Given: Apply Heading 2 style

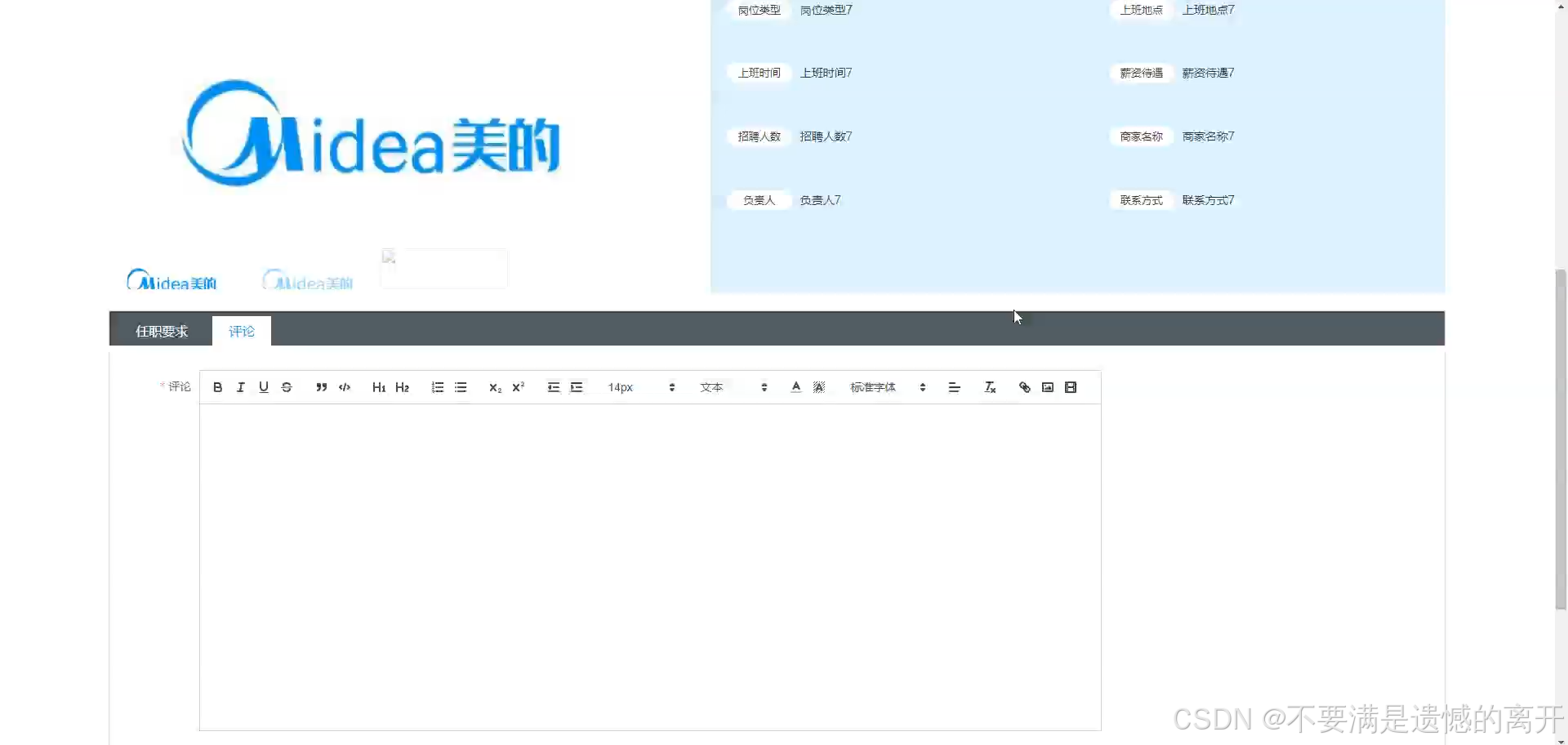Looking at the screenshot, I should coord(402,387).
